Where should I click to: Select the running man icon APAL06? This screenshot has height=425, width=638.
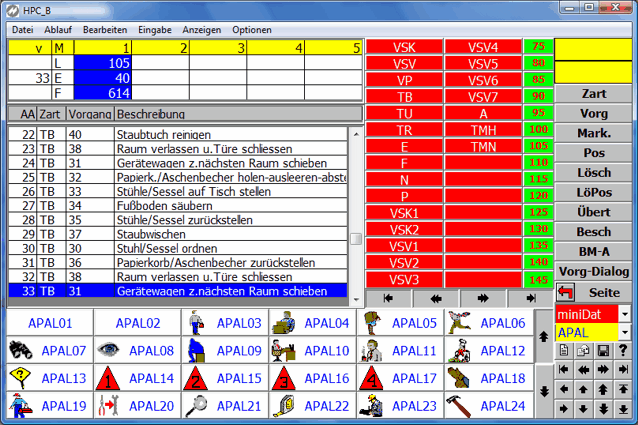459,323
